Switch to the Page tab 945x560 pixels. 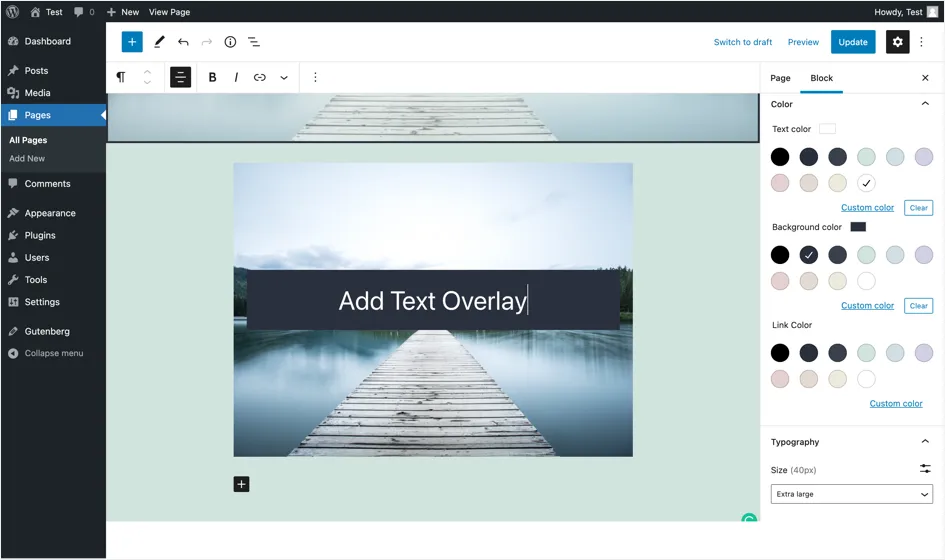pos(780,78)
